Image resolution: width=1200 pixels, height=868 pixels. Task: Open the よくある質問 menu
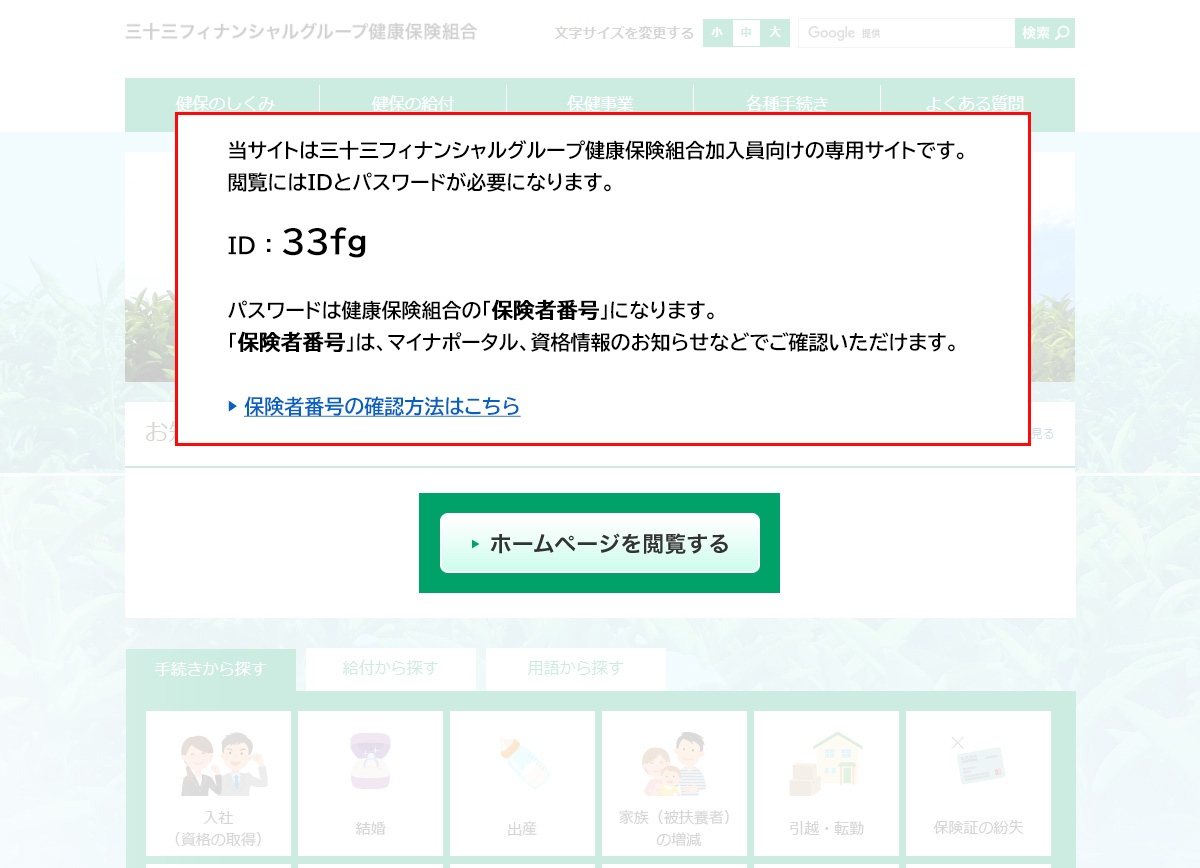(x=974, y=102)
